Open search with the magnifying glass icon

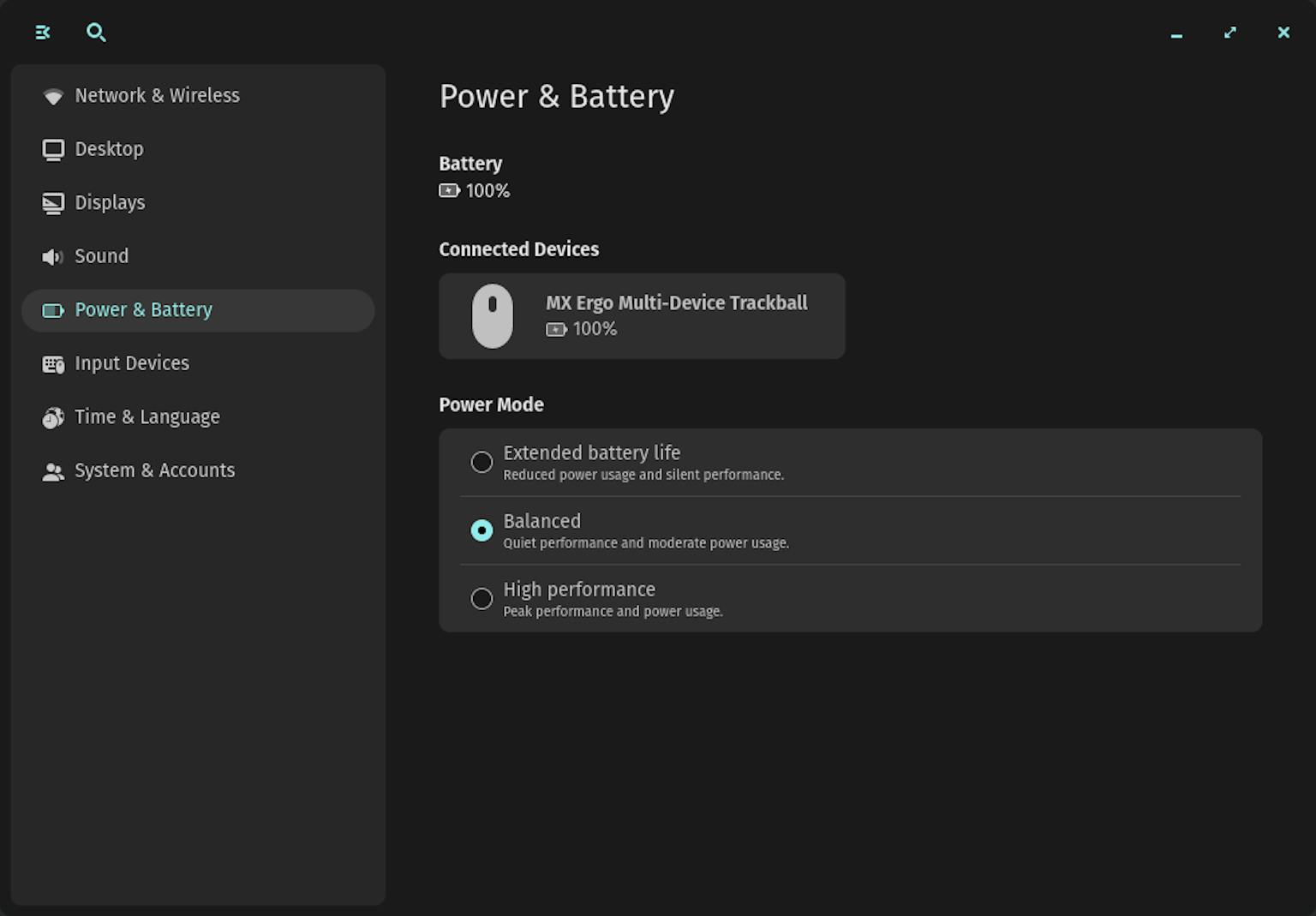[96, 33]
